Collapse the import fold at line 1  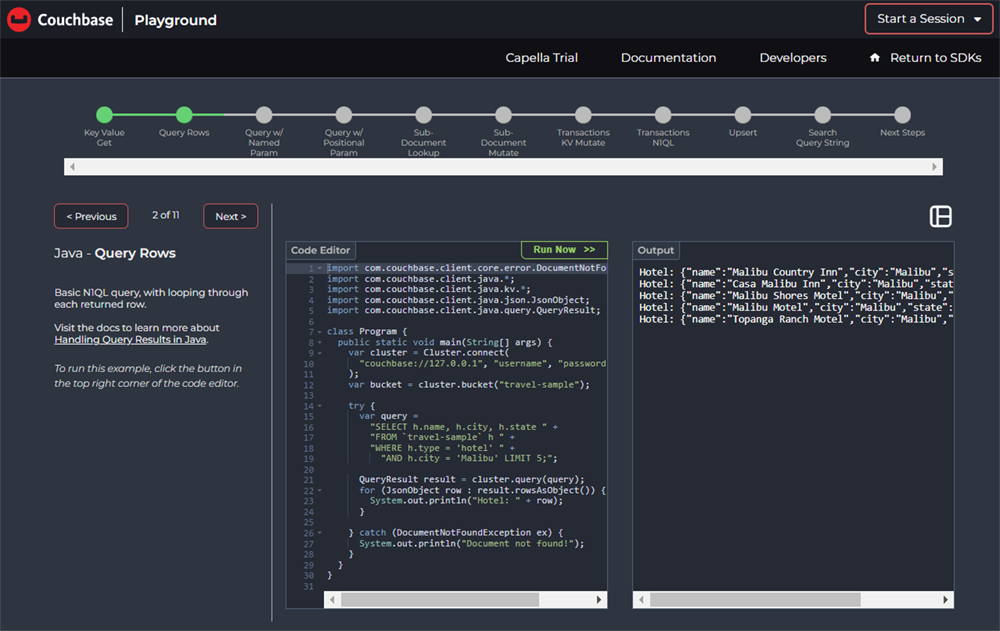pos(320,269)
